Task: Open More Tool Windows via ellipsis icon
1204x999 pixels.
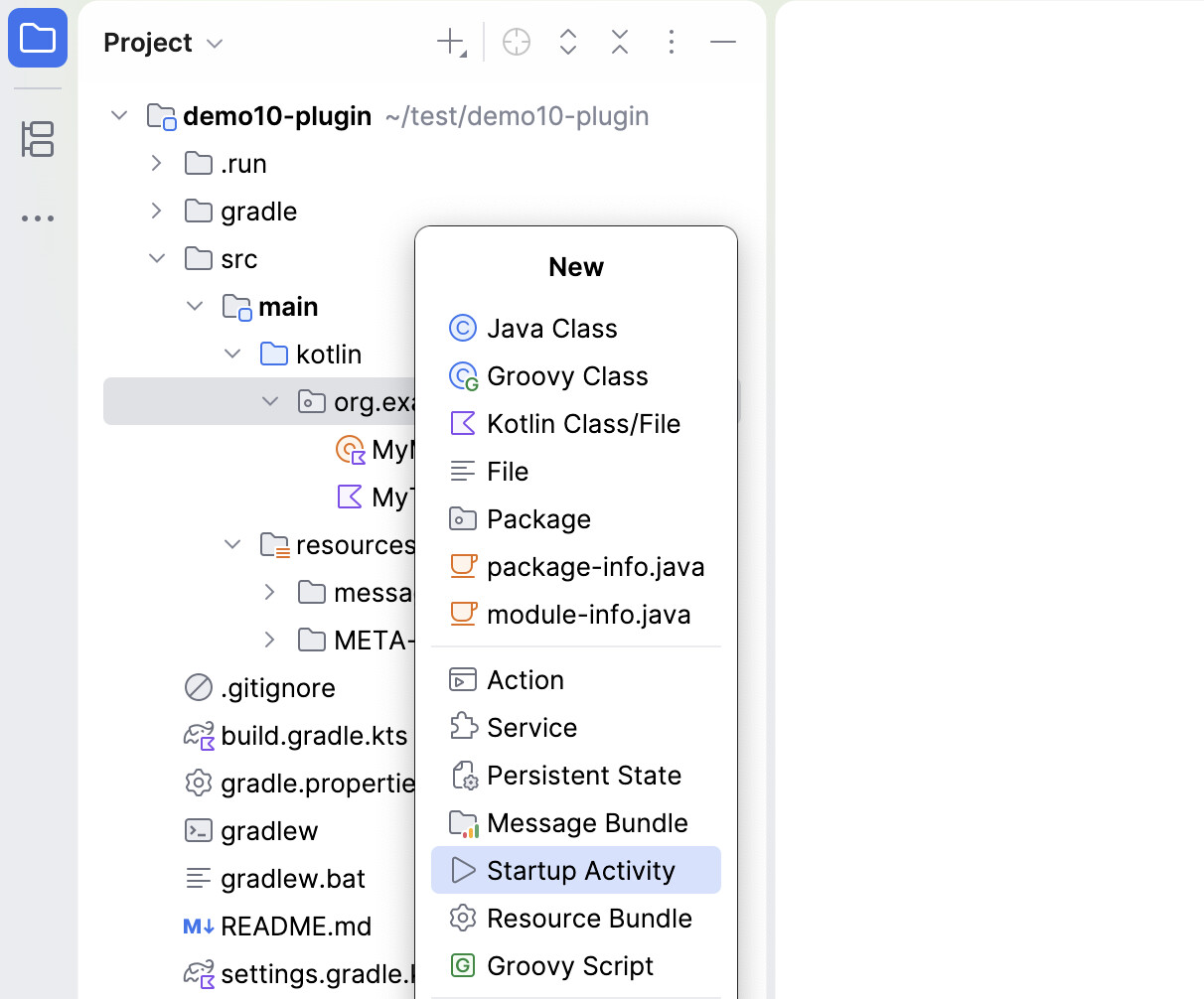Action: point(38,217)
